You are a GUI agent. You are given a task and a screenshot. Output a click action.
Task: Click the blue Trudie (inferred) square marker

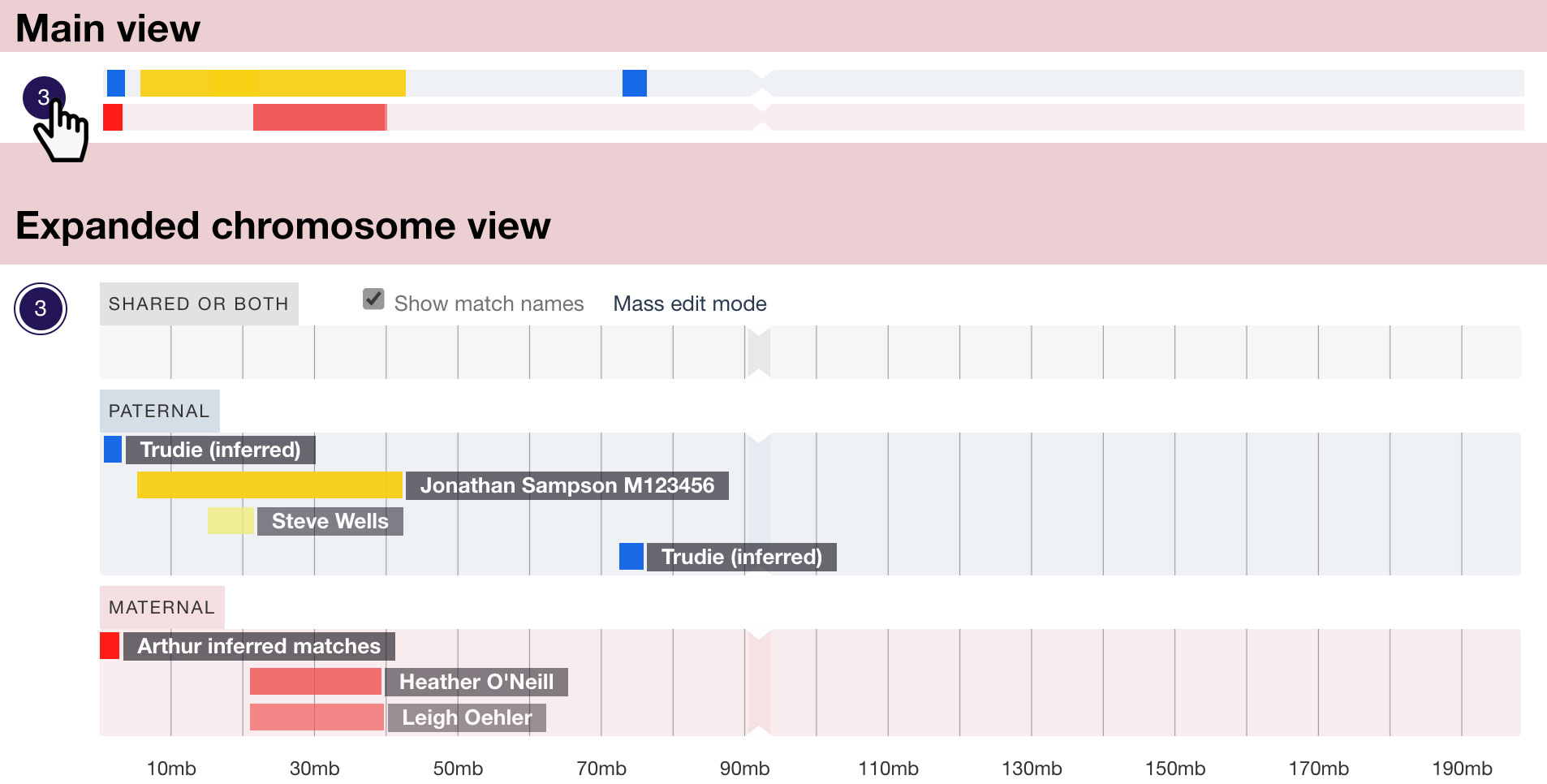[112, 450]
